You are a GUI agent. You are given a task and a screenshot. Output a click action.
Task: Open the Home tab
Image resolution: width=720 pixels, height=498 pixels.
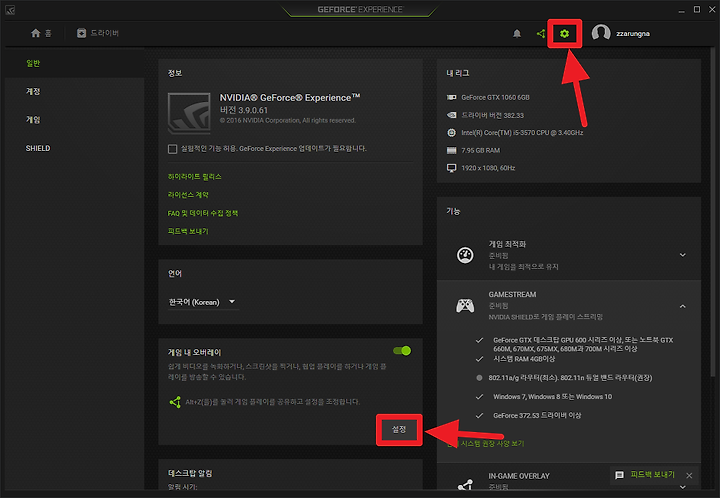41,33
